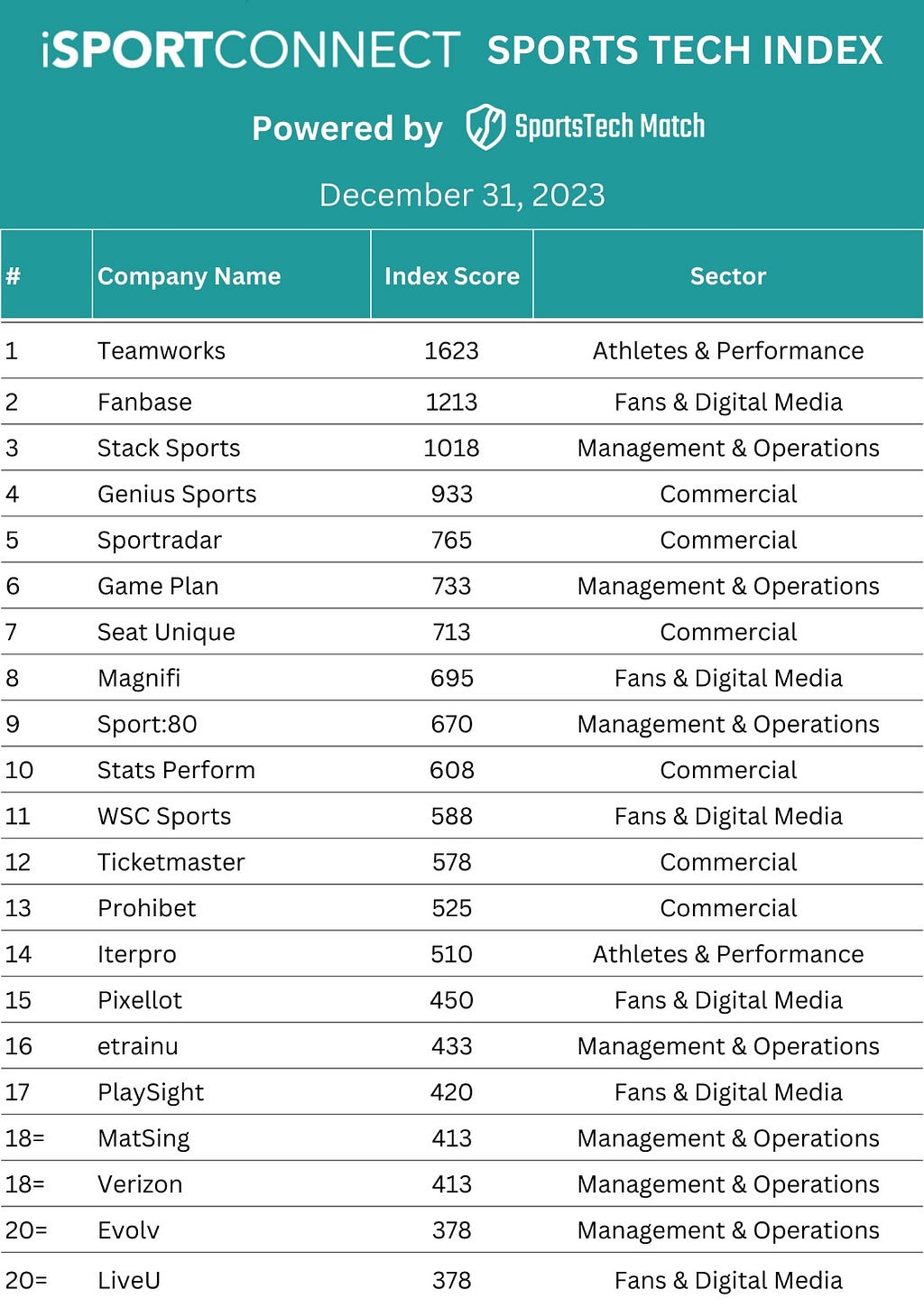Click the WSC Sports entry
The image size is (924, 1308).
click(164, 817)
